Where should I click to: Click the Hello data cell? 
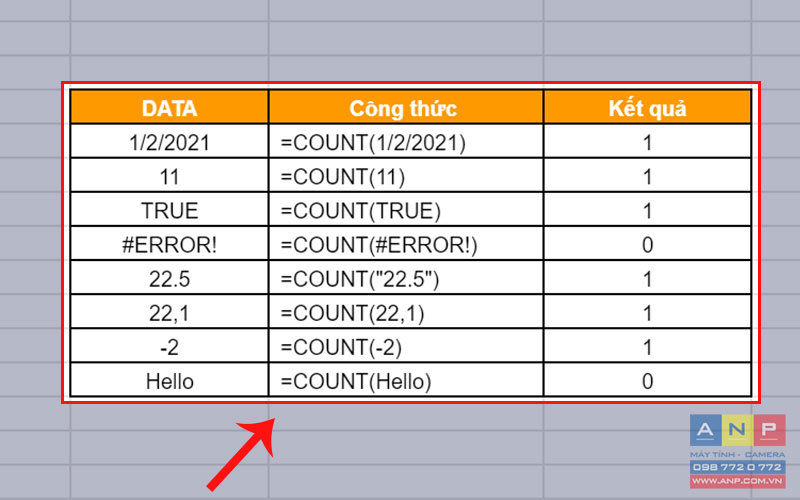169,380
